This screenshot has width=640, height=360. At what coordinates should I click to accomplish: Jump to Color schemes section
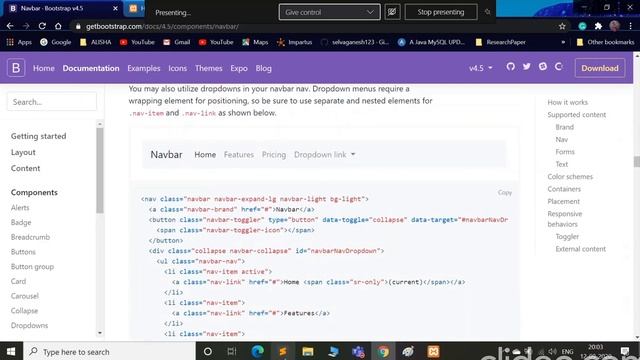[570, 177]
